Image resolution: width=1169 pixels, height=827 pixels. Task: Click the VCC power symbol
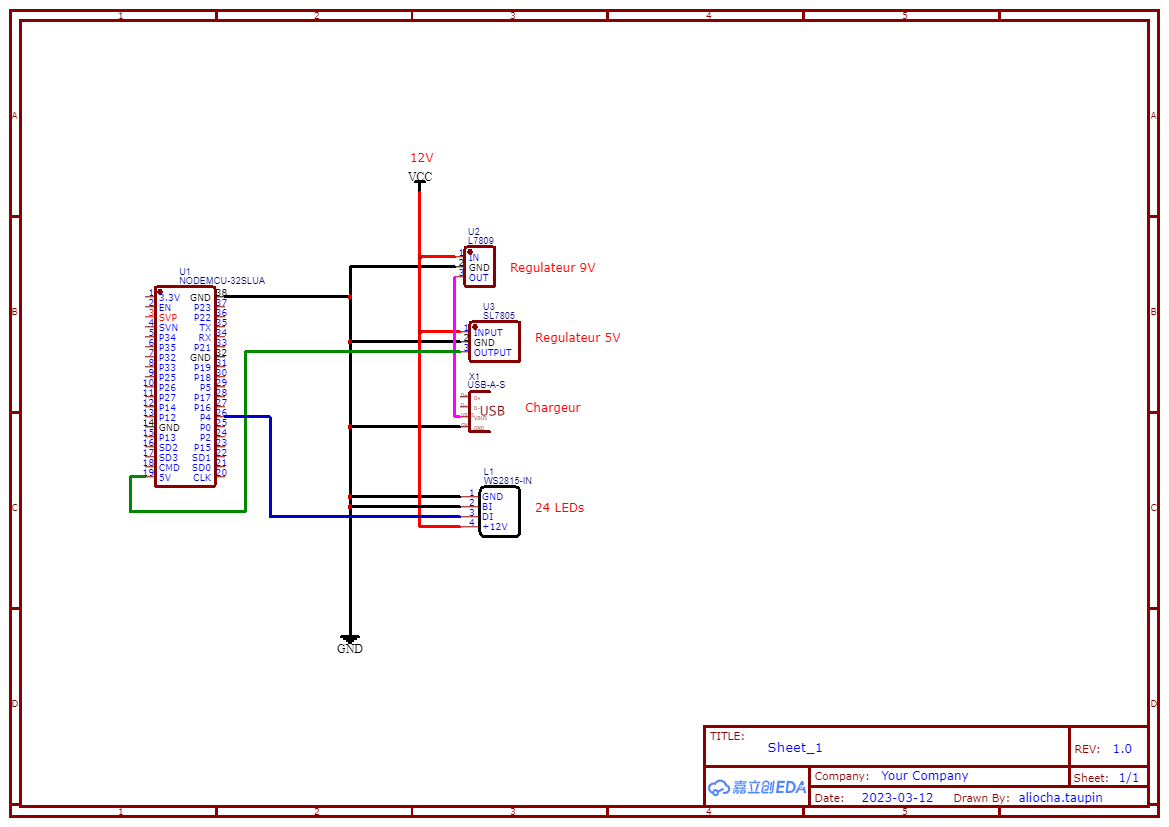pyautogui.click(x=420, y=177)
